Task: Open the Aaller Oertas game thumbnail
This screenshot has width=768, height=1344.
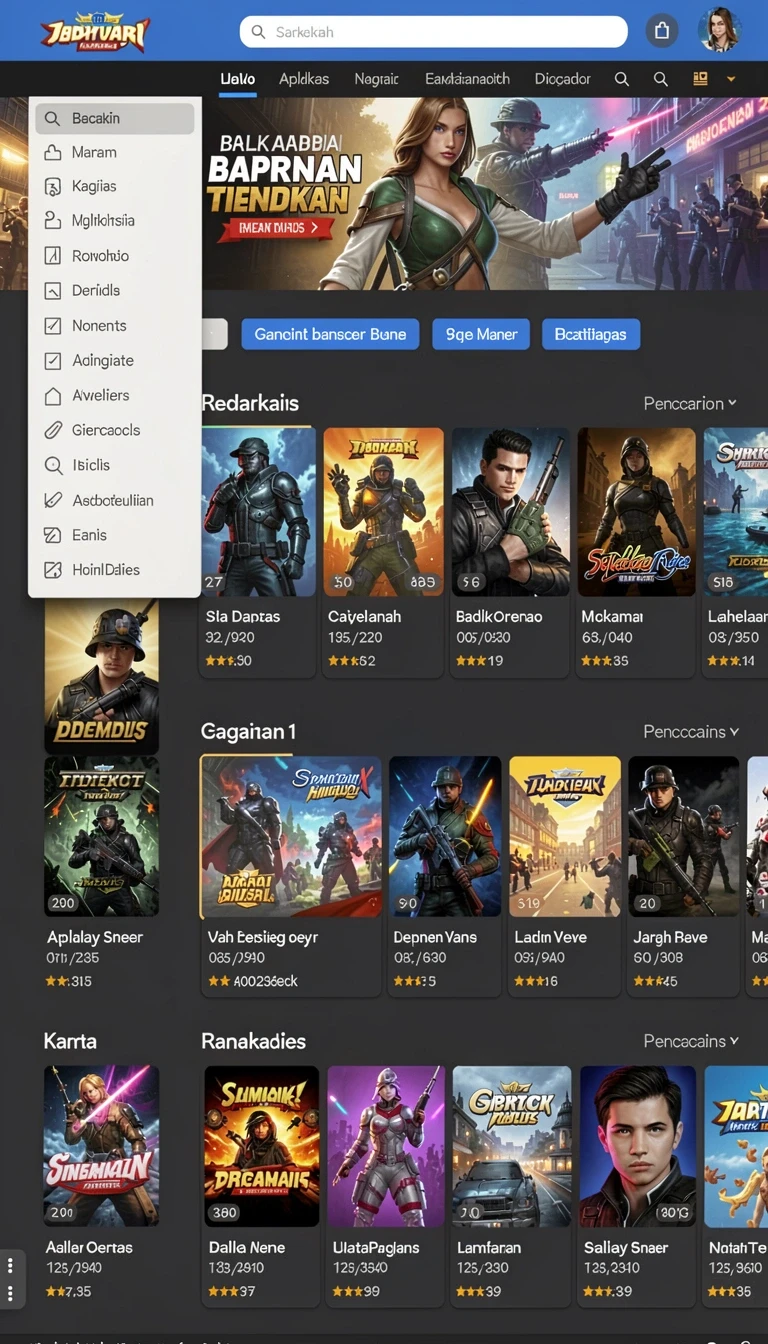Action: [x=101, y=1146]
